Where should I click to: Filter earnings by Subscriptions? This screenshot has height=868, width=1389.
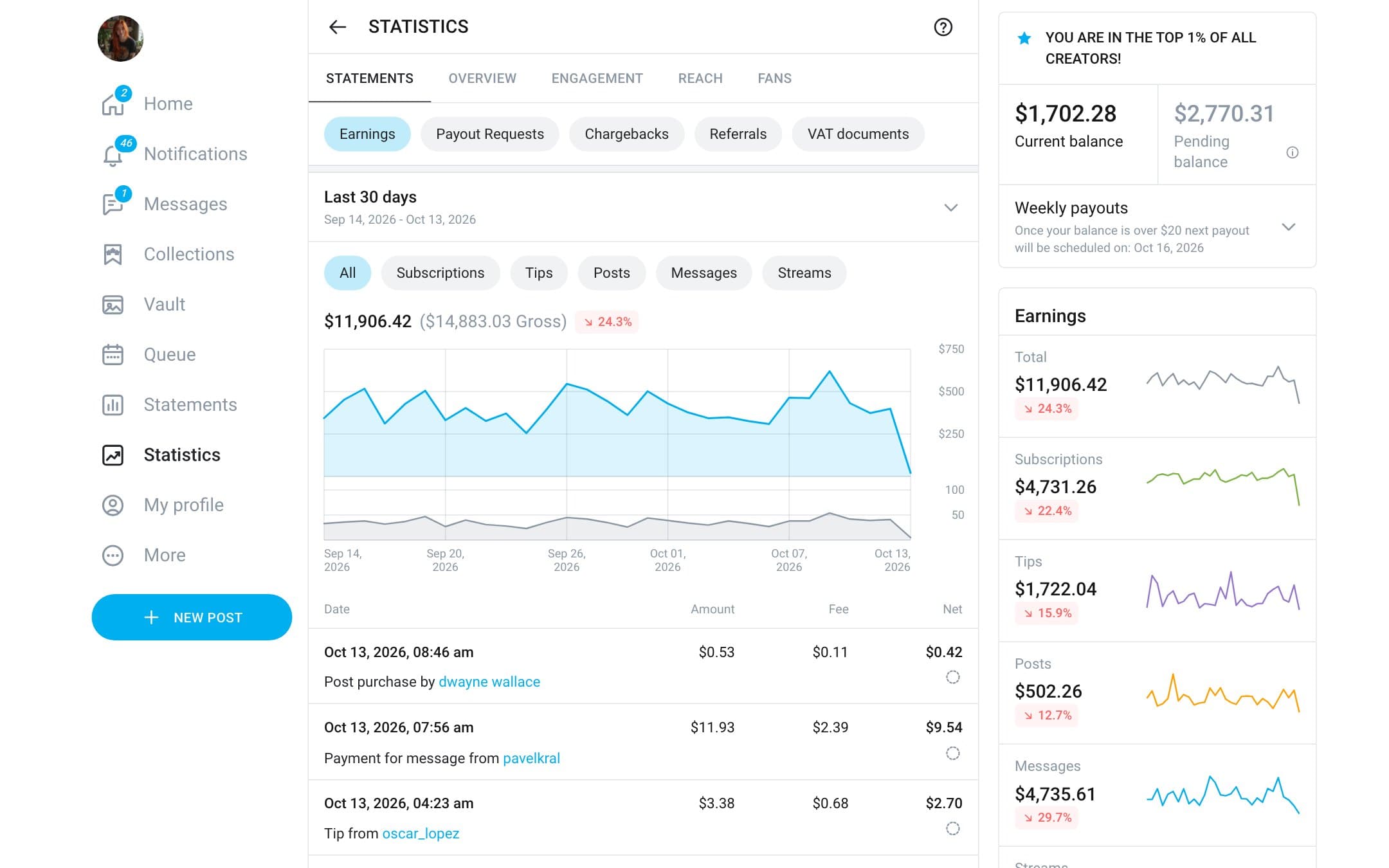tap(440, 273)
